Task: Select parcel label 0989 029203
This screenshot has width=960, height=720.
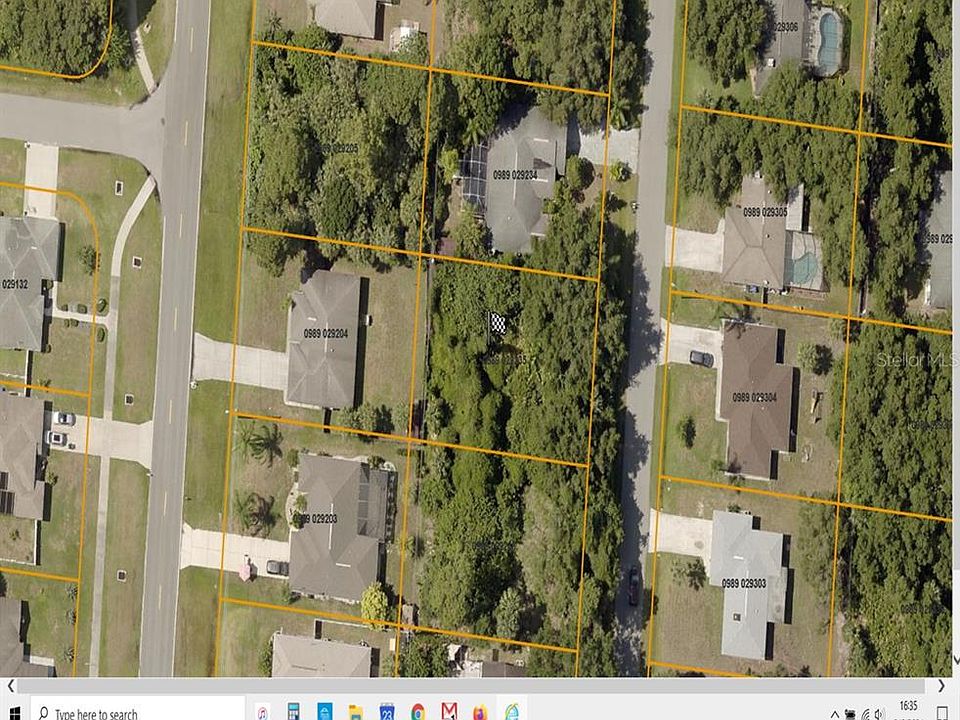Action: [x=315, y=519]
